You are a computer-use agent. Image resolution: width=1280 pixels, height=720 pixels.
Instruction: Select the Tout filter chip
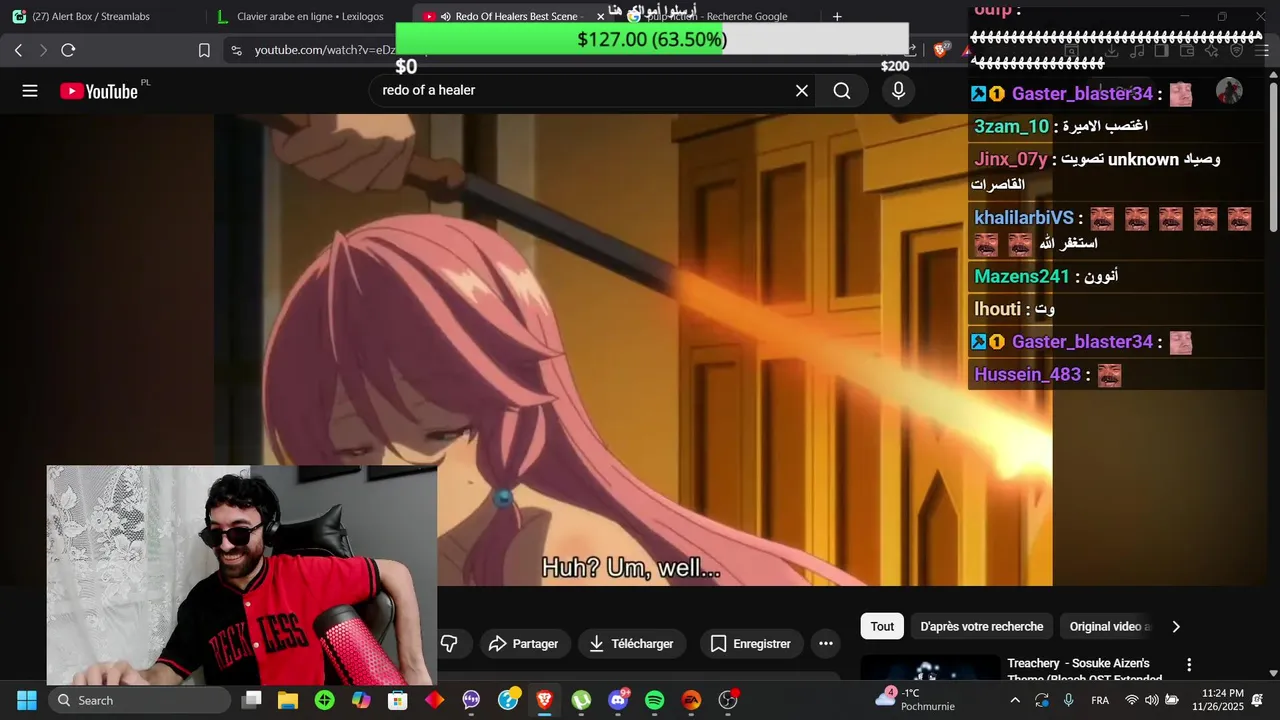(x=882, y=627)
